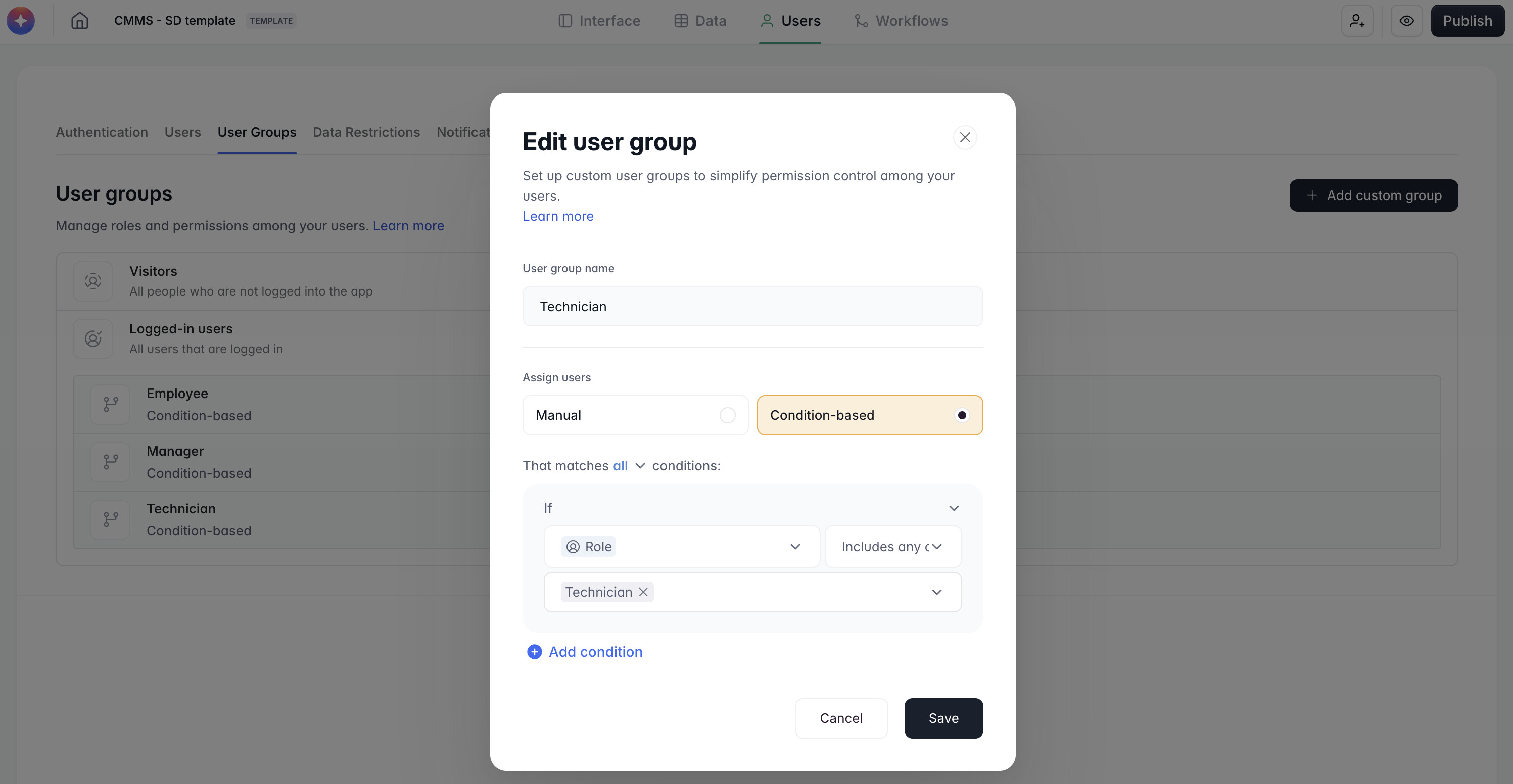Open the matches all conditions dropdown
The width and height of the screenshot is (1513, 784).
pyautogui.click(x=629, y=466)
